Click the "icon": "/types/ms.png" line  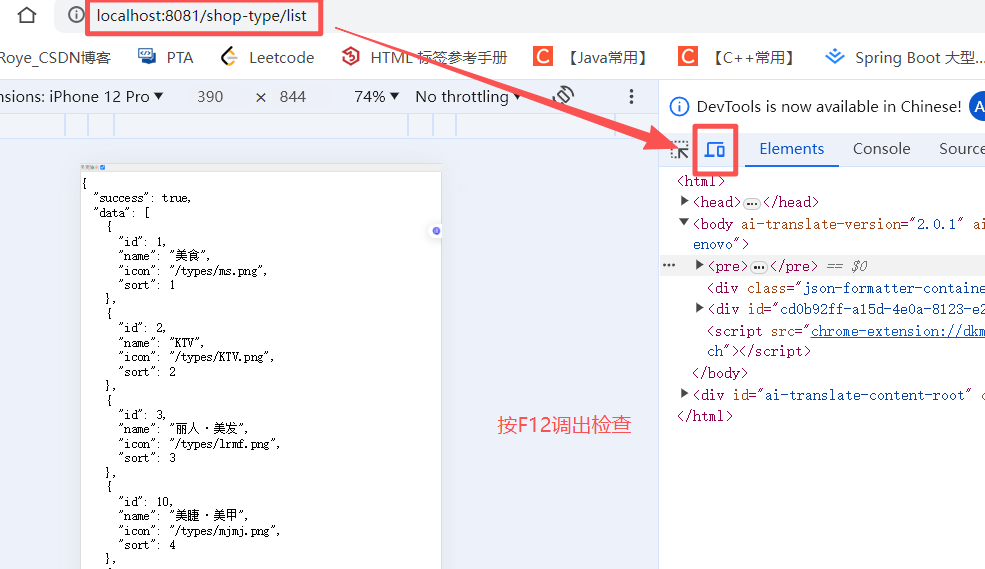click(193, 271)
